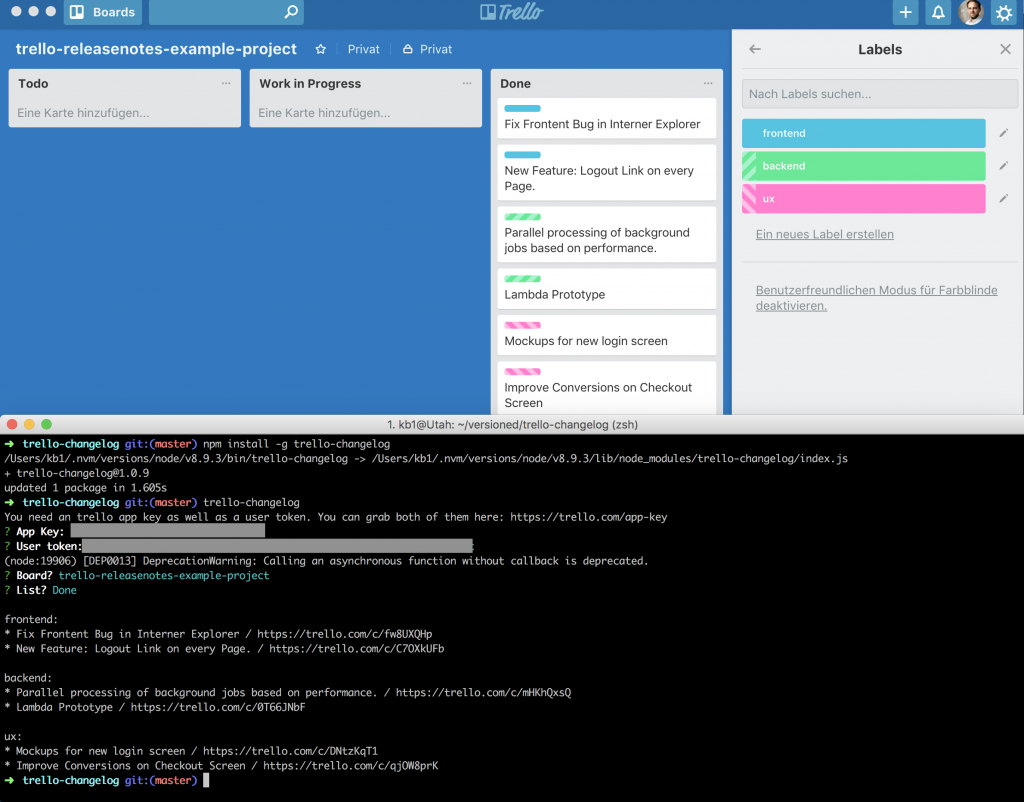
Task: Click the terminal cursor at the last prompt
Action: pos(206,780)
